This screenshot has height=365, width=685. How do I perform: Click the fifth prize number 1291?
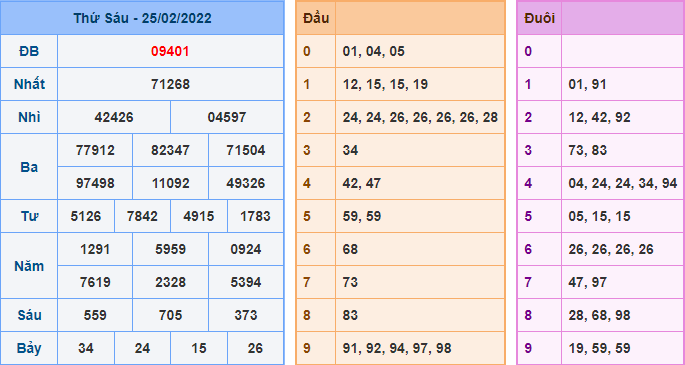click(x=95, y=249)
